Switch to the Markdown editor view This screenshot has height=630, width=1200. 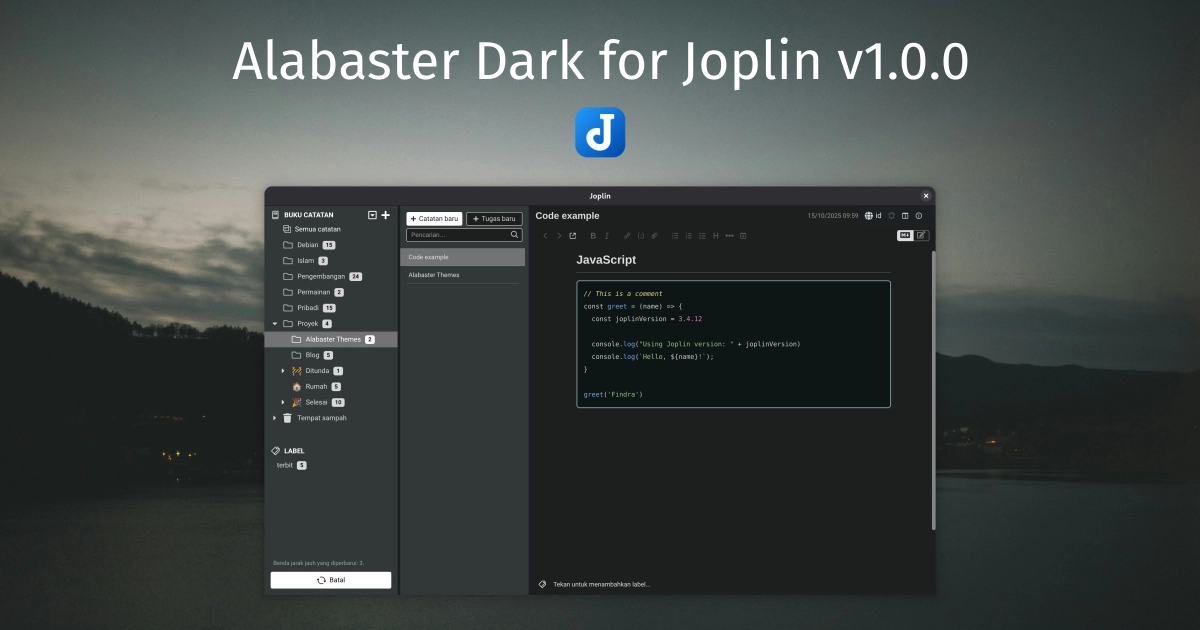tap(905, 235)
